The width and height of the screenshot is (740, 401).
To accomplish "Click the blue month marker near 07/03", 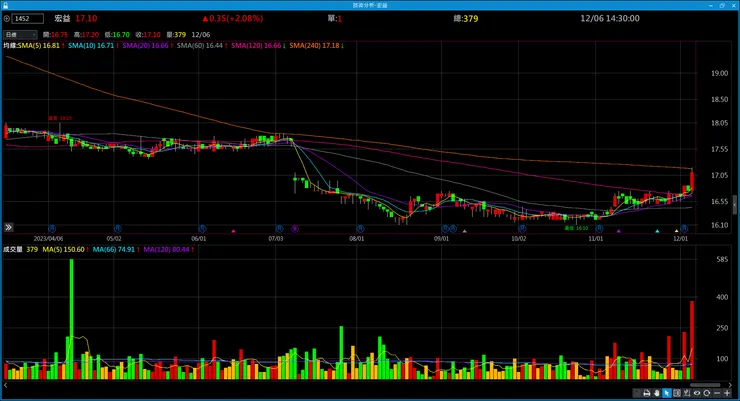I will coord(279,228).
